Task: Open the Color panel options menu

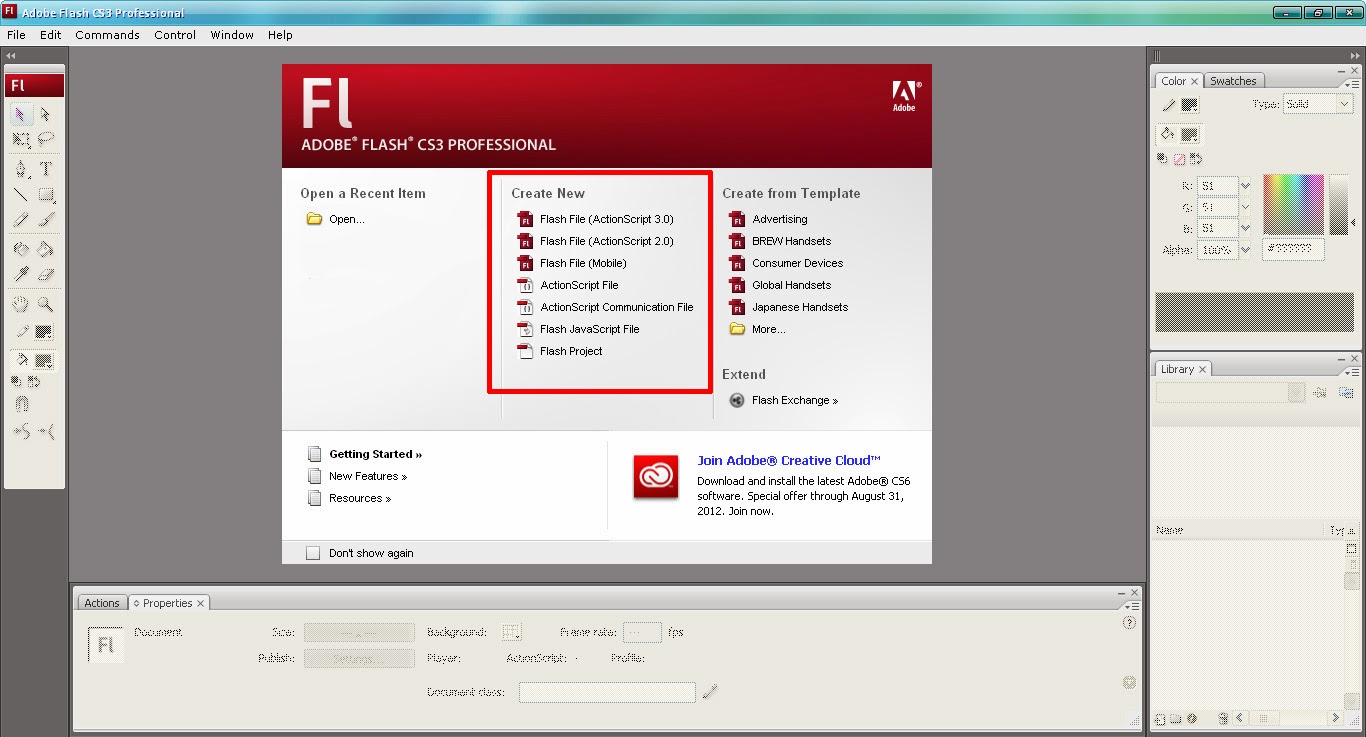Action: click(1355, 84)
